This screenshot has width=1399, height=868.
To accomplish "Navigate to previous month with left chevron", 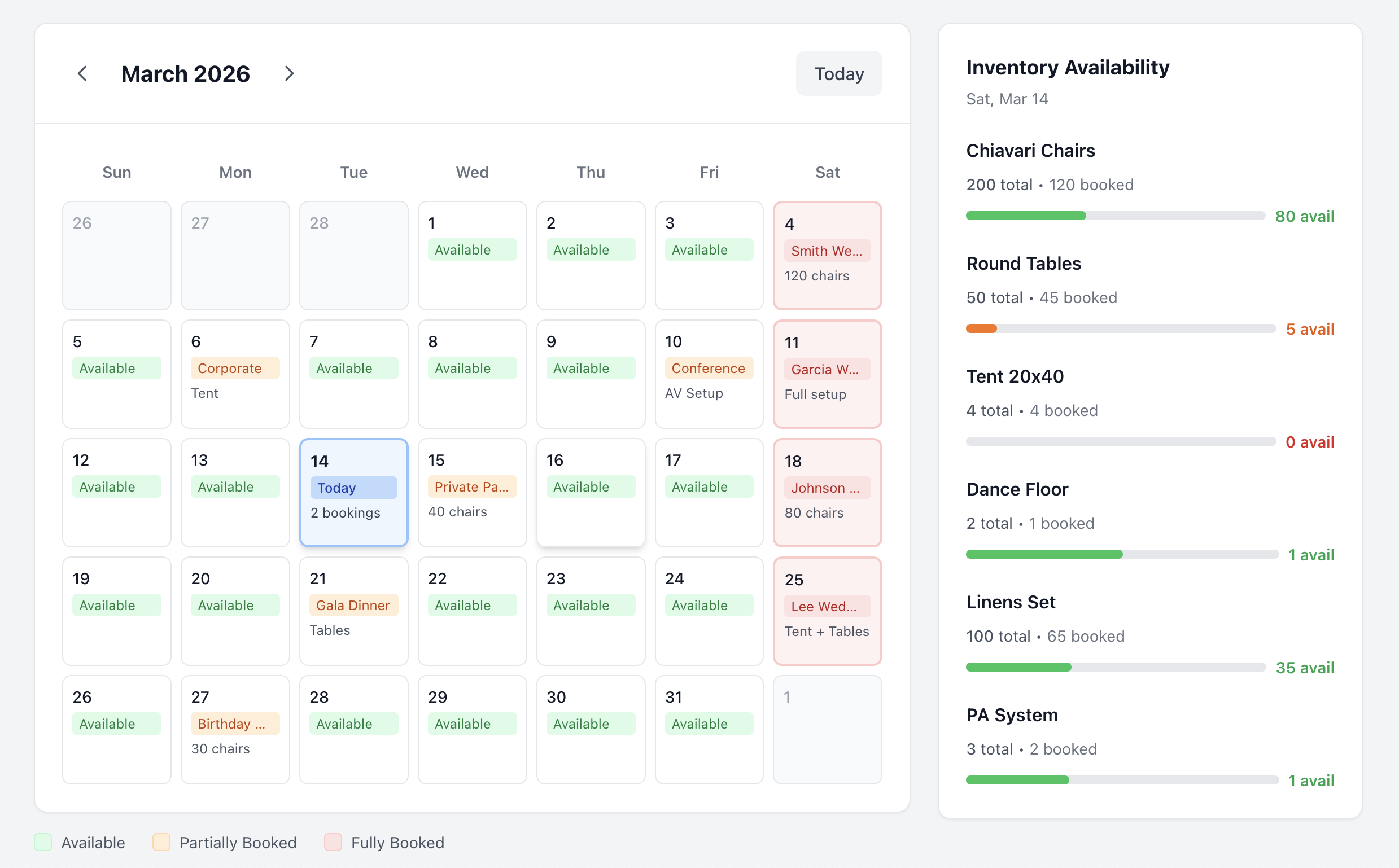I will (x=82, y=73).
